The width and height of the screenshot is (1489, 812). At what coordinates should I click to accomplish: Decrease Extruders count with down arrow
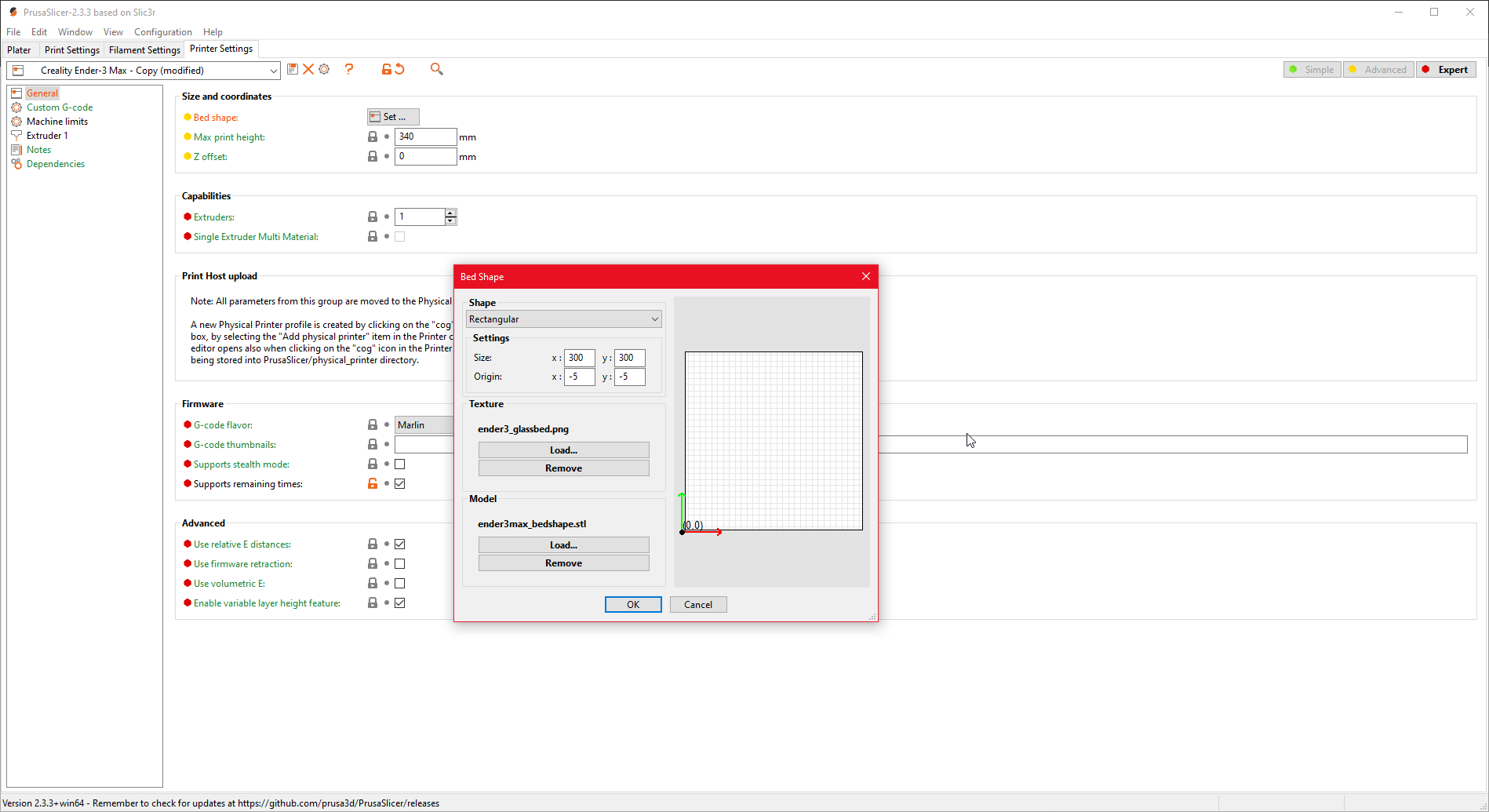click(450, 221)
